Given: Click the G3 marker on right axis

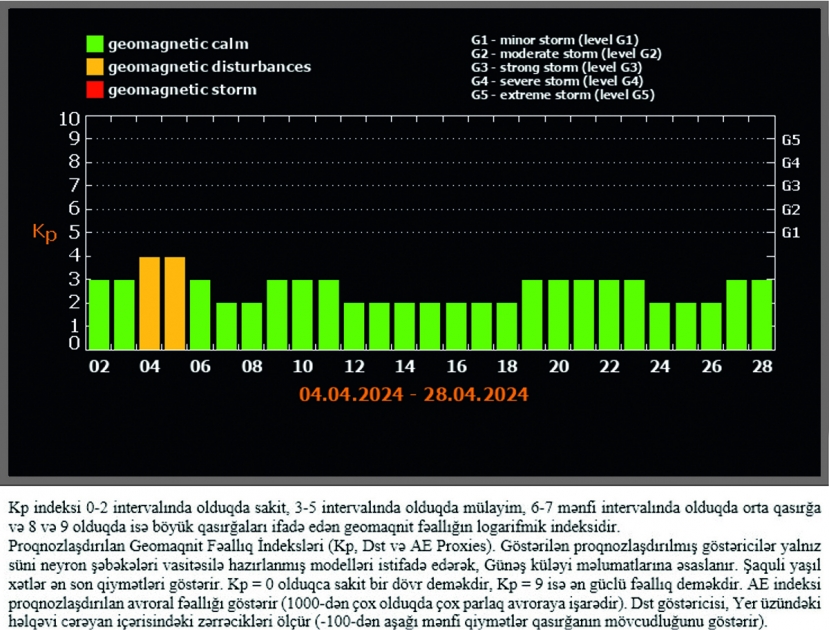Looking at the screenshot, I should [x=790, y=186].
